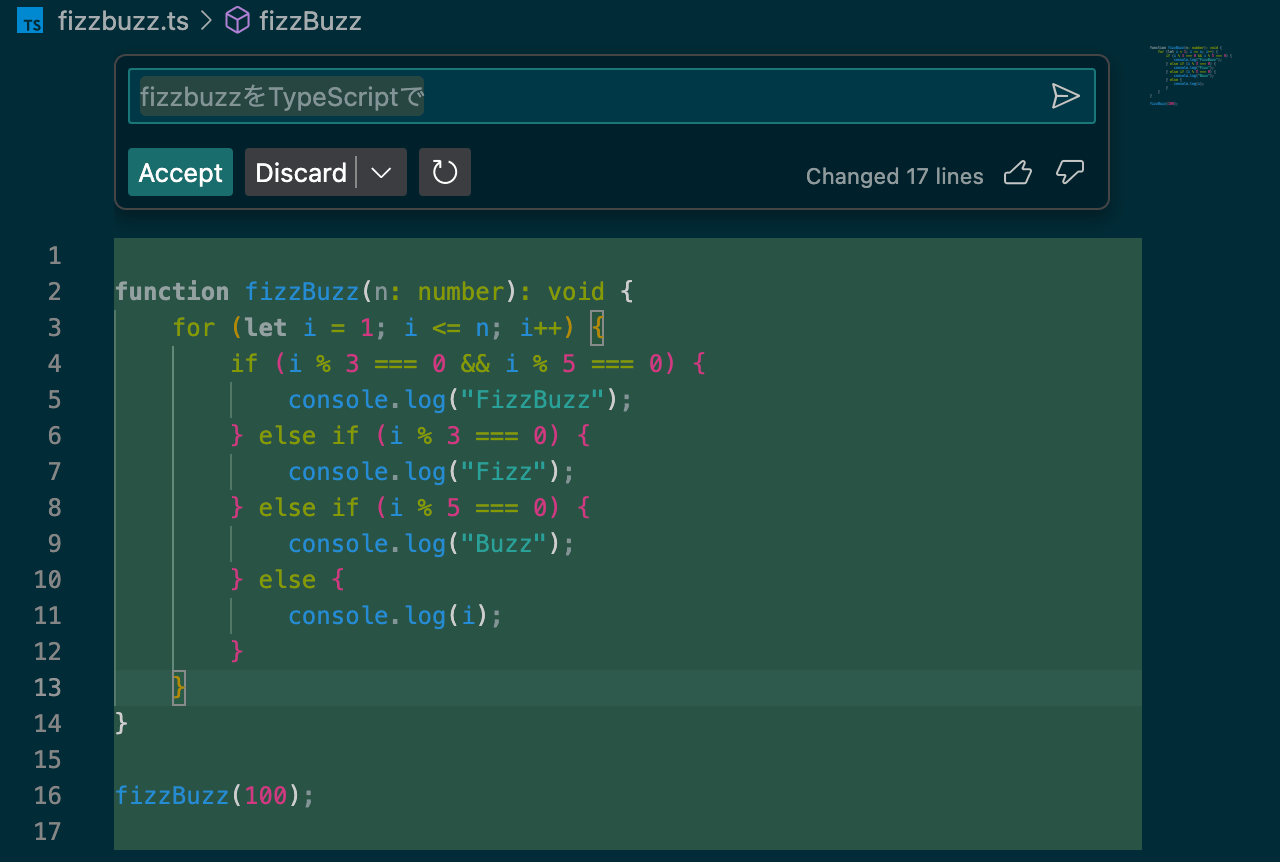Click the thumbs up feedback icon
The image size is (1280, 862).
tap(1017, 173)
